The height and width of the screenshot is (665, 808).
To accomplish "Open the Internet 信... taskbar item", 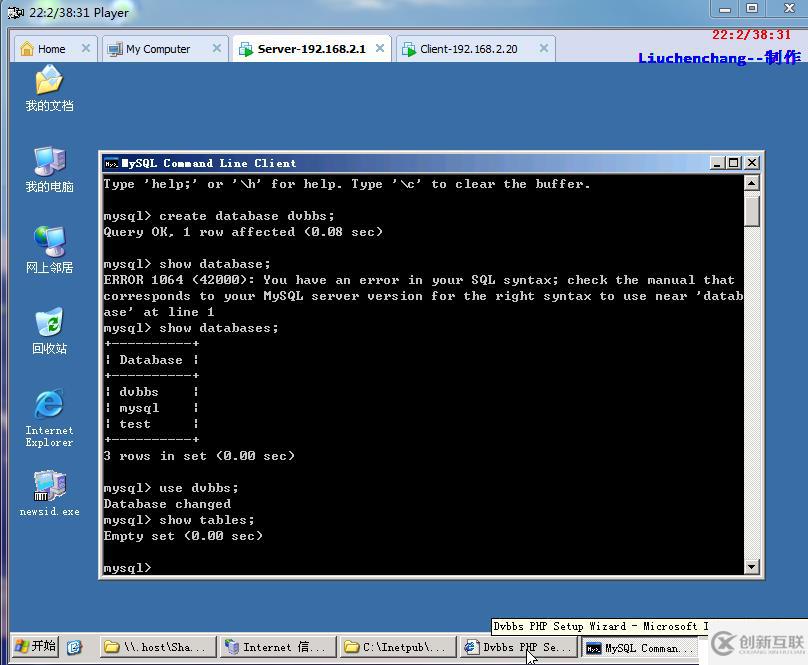I will click(278, 647).
